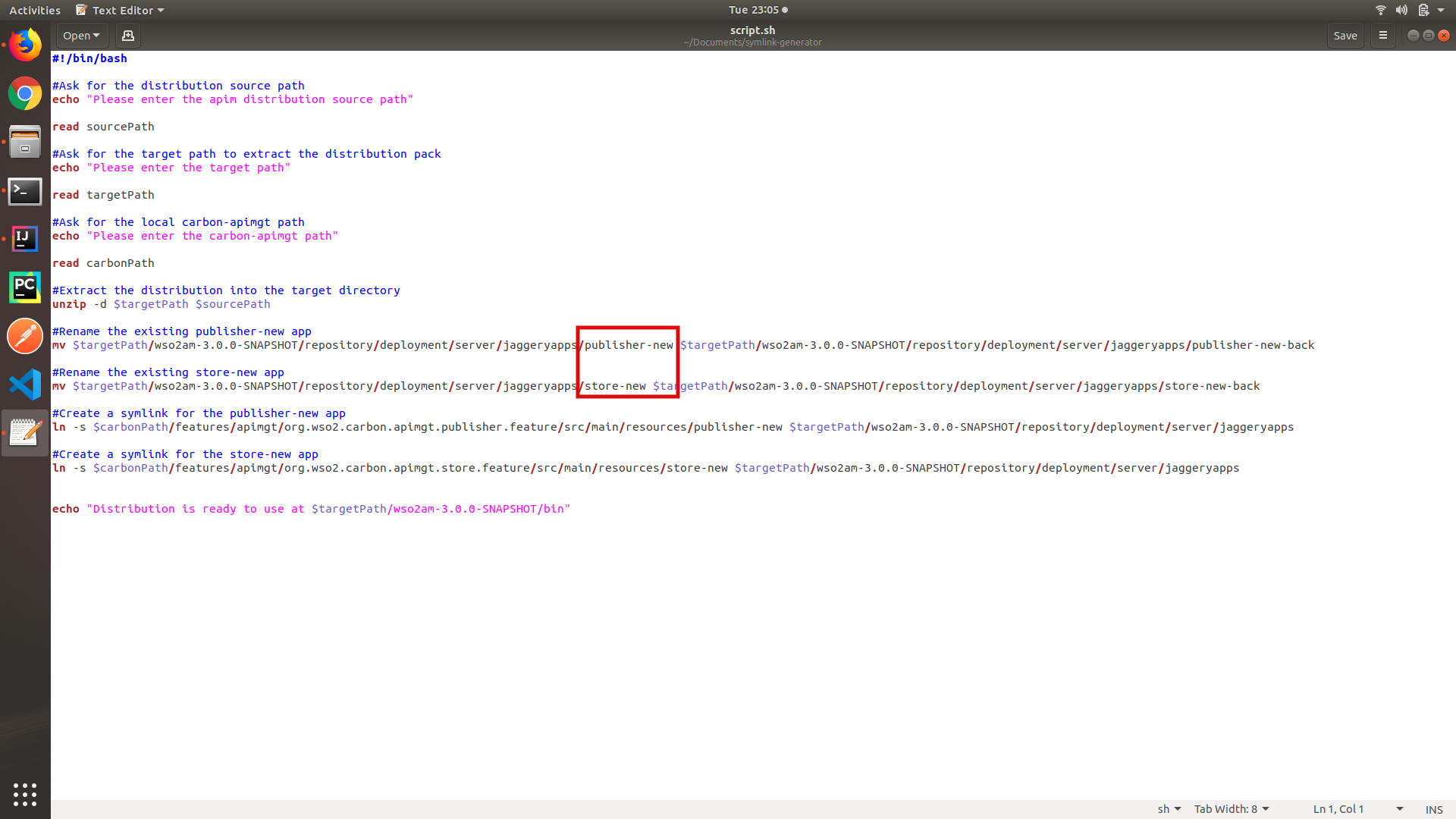
Task: Click the create new document toolbar icon
Action: click(127, 35)
